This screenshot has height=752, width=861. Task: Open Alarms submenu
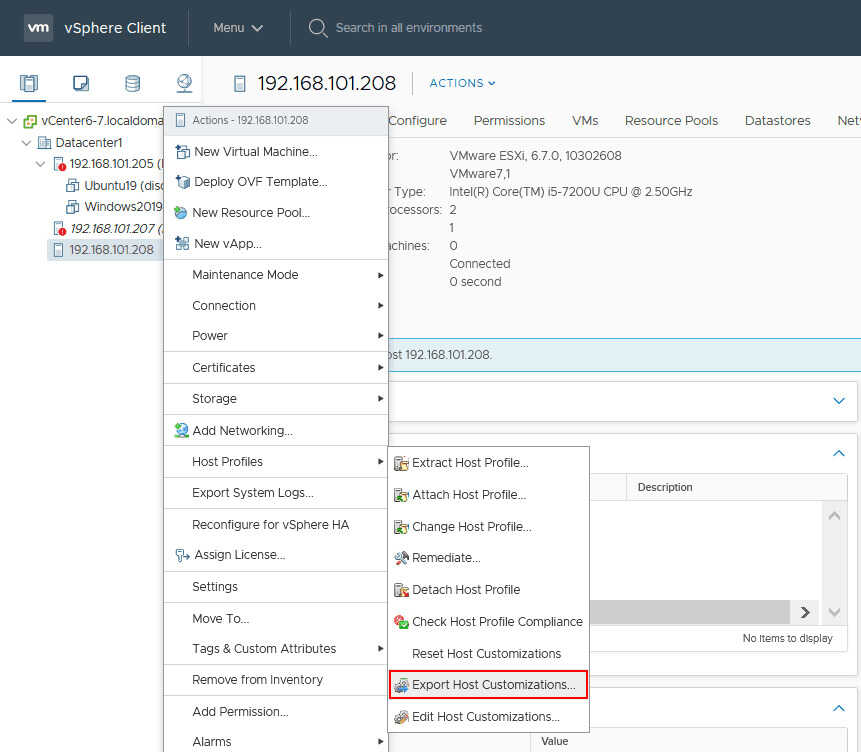(x=276, y=742)
